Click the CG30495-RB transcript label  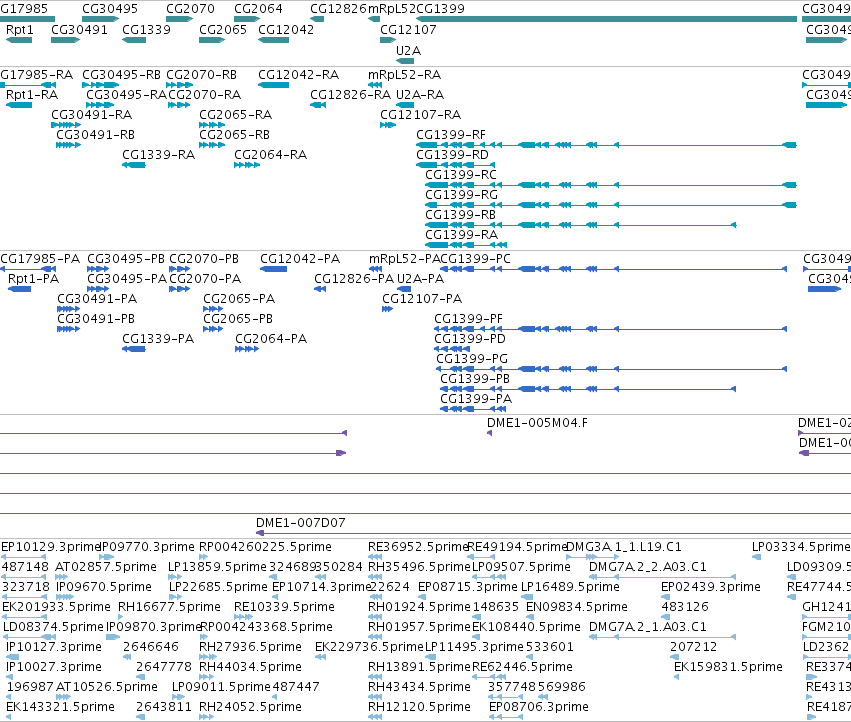pos(122,75)
